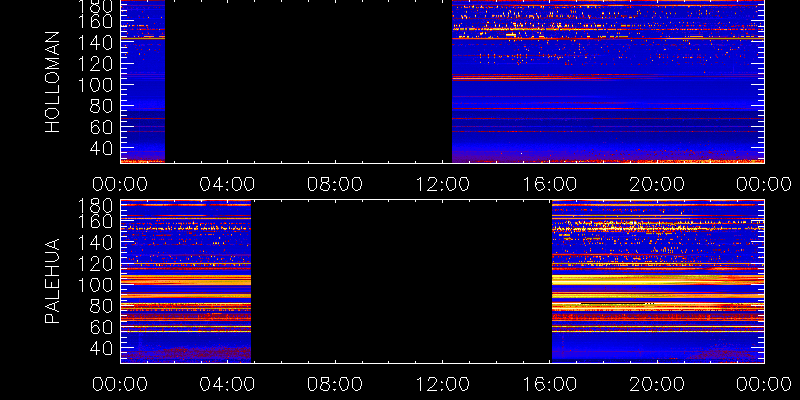This screenshot has width=800, height=400.
Task: Select the 140 frequency tick on the HOLLOMAN plot
Action: point(95,43)
